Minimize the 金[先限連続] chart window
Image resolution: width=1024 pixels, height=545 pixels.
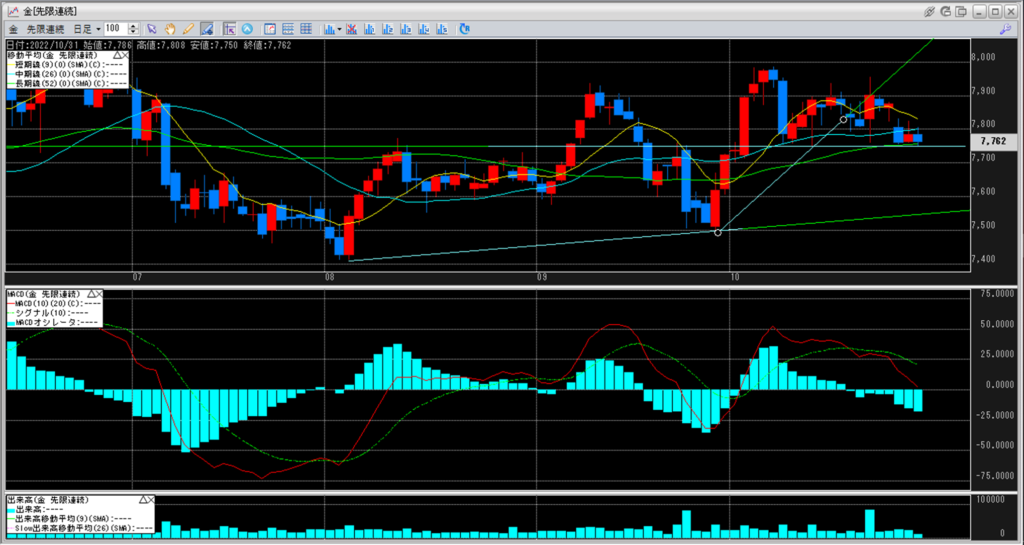coord(979,11)
